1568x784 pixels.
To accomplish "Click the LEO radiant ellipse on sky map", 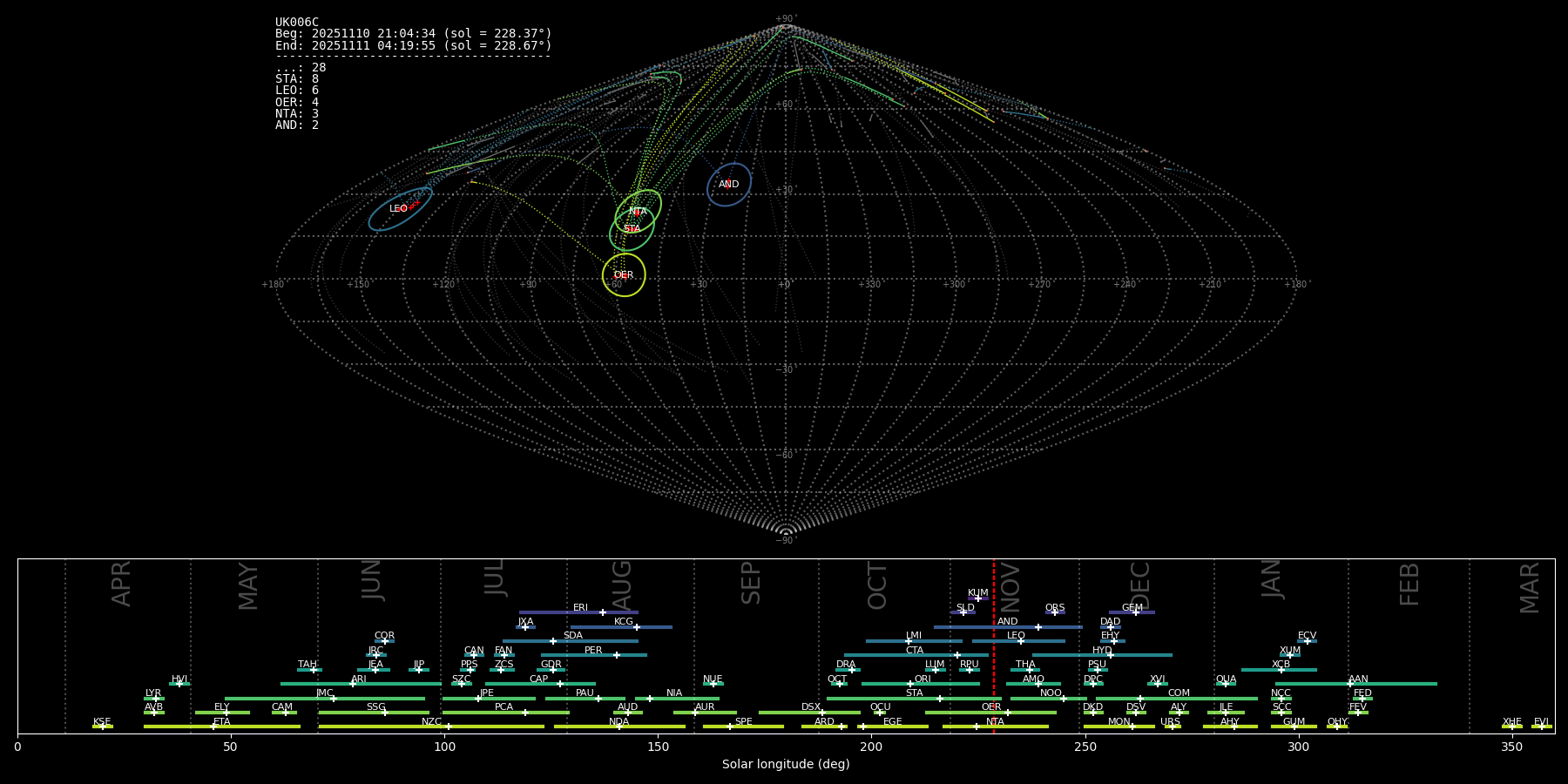I will point(400,209).
